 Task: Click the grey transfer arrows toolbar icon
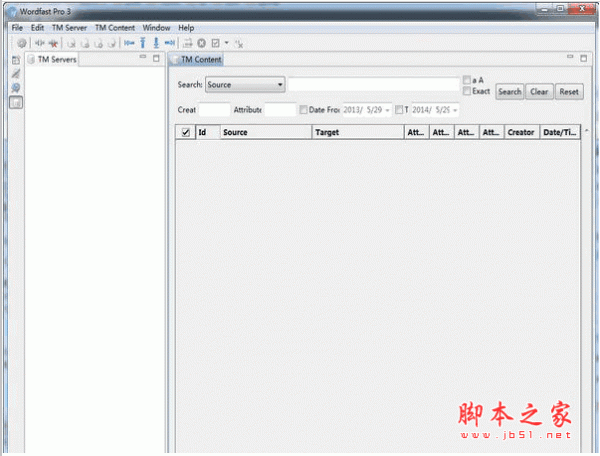tap(188, 43)
